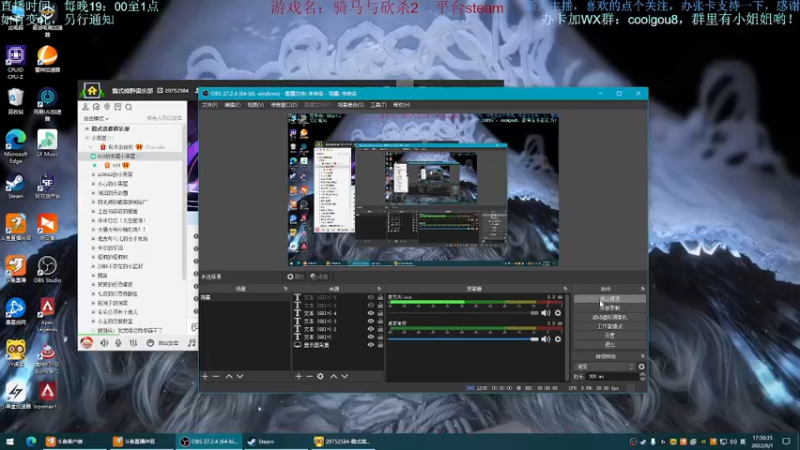Image resolution: width=800 pixels, height=450 pixels.
Task: Move source down in the Sources dock
Action: [x=344, y=376]
